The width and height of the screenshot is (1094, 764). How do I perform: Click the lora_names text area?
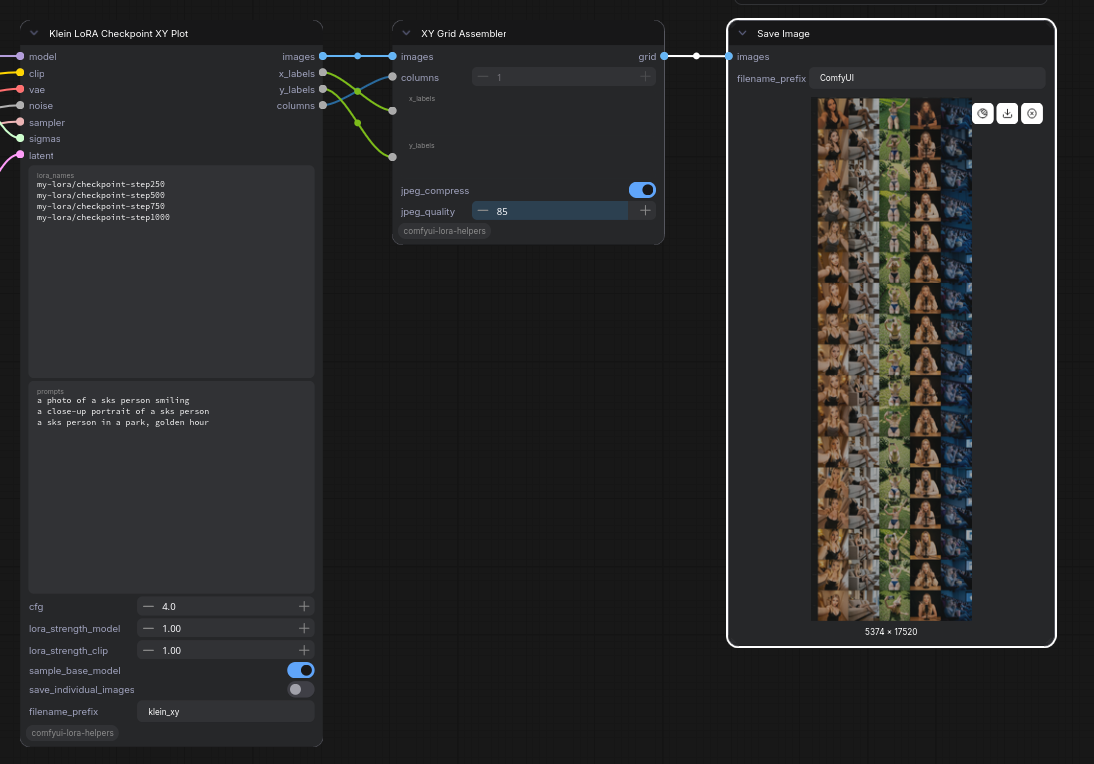tap(172, 272)
